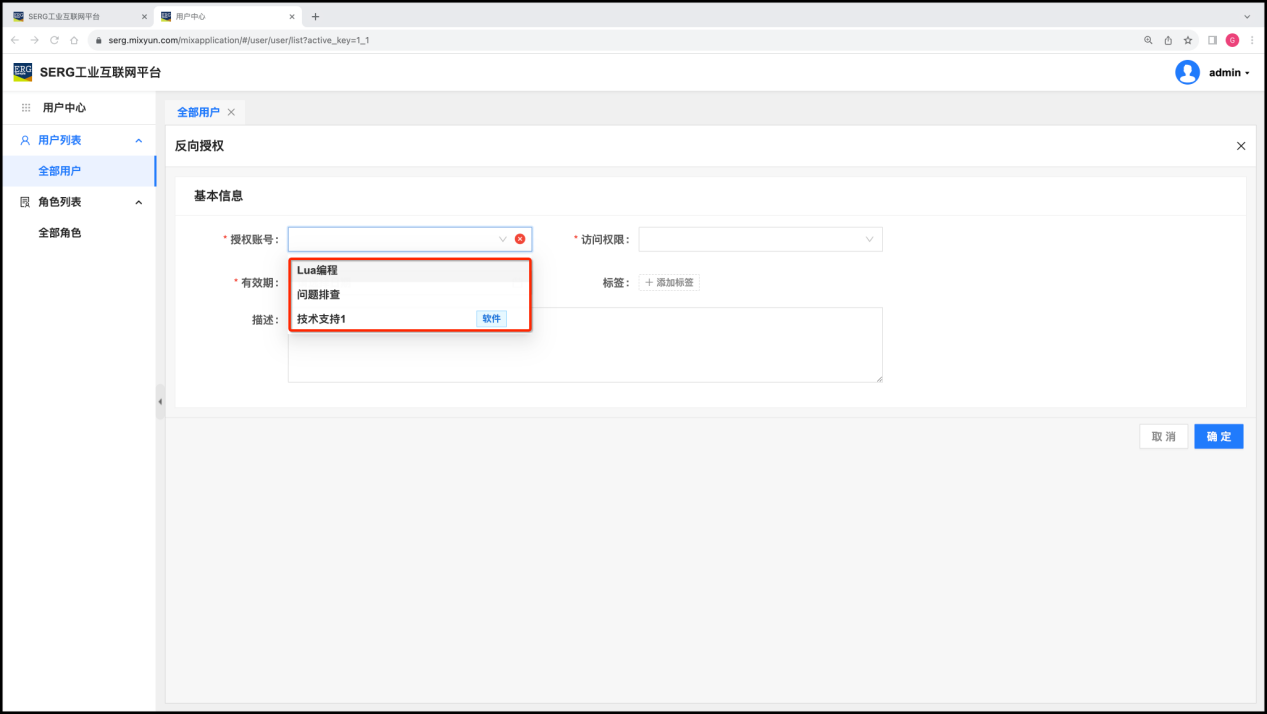Close the 全部用户 tab with its X
The width and height of the screenshot is (1267, 714).
point(231,112)
